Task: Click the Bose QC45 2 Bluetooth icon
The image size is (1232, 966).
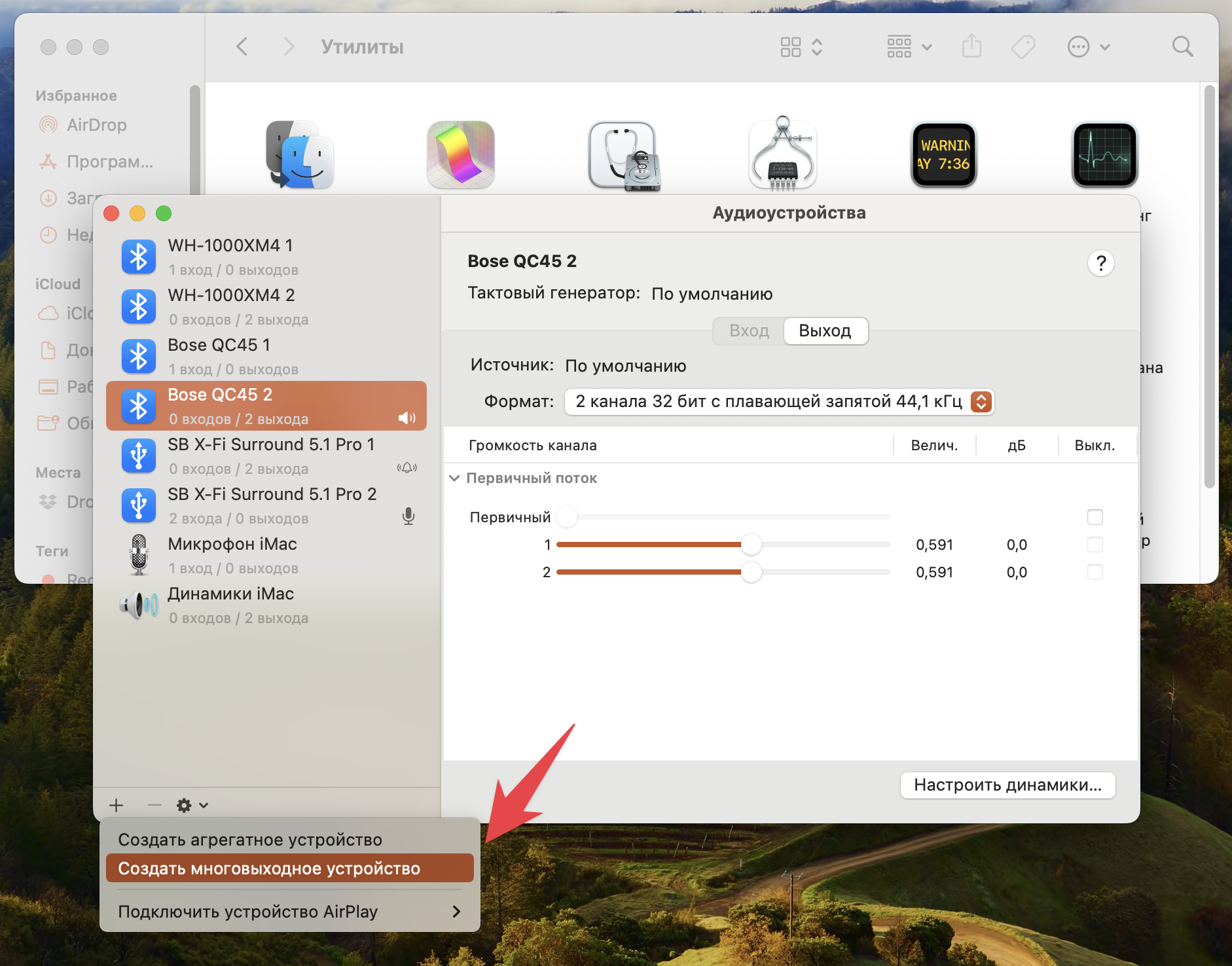Action: point(139,406)
